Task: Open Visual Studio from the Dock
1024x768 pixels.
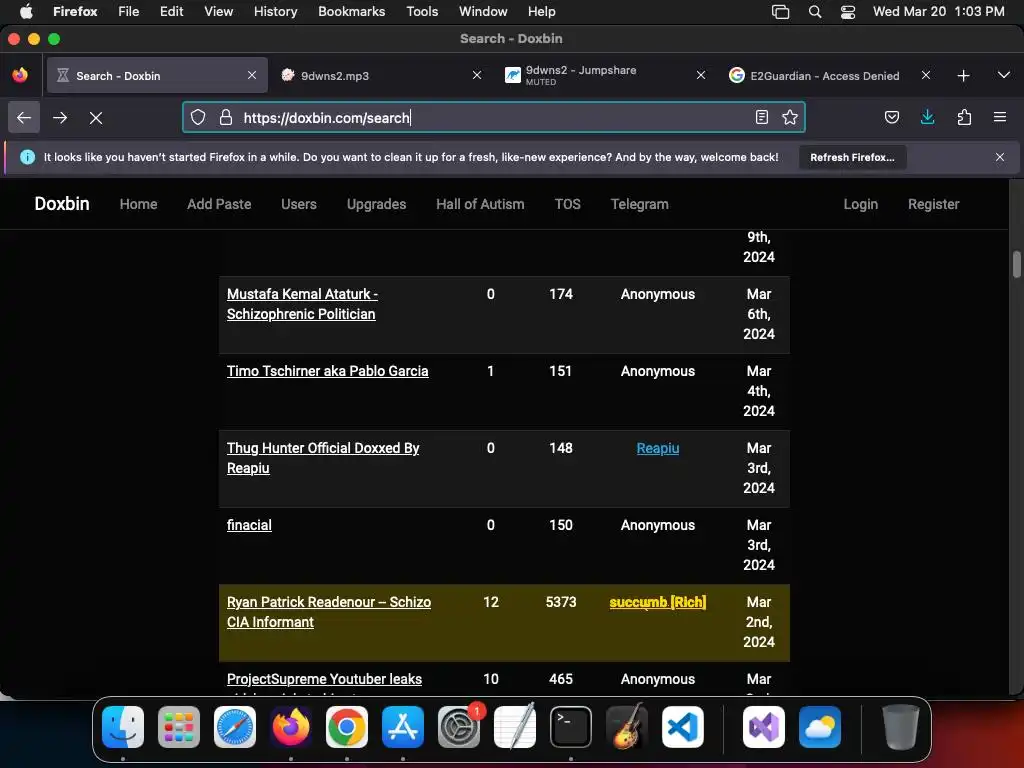Action: tap(764, 727)
